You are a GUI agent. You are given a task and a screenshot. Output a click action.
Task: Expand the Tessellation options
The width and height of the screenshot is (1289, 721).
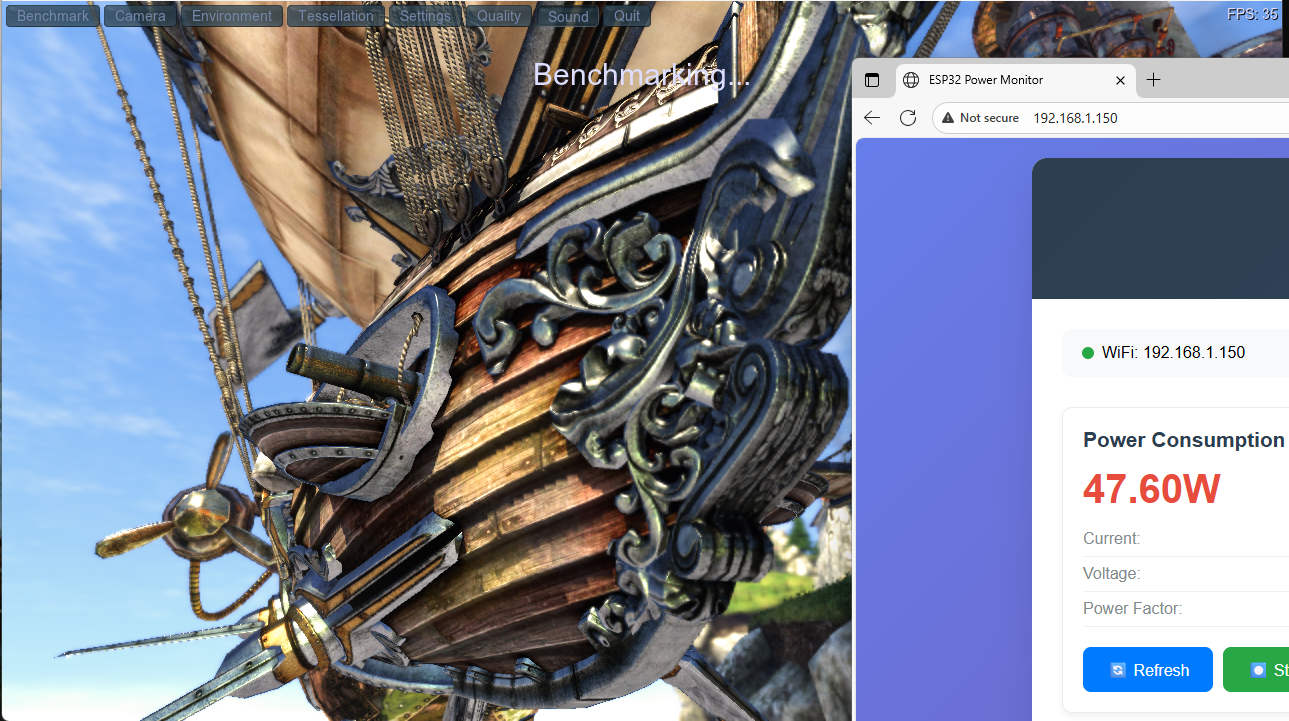pos(335,16)
